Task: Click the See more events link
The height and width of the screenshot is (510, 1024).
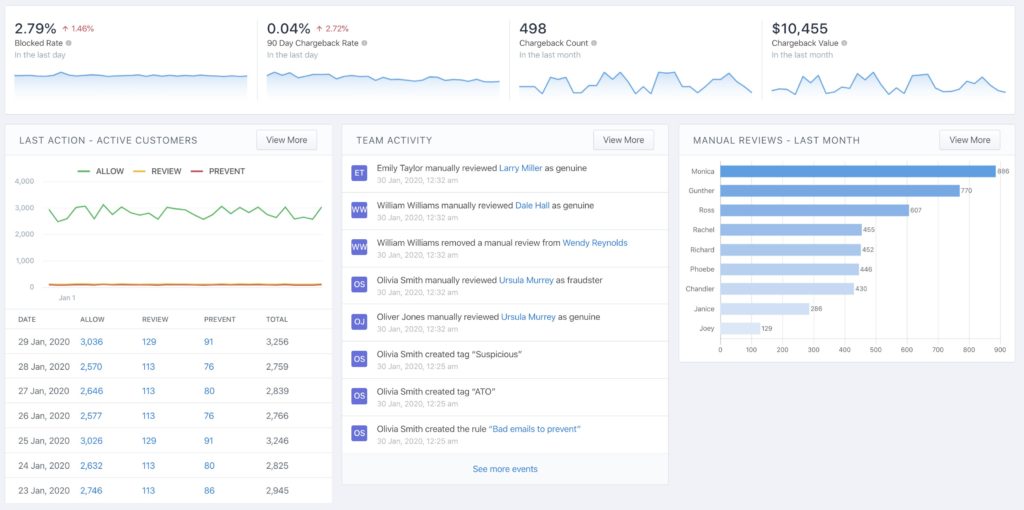Action: pyautogui.click(x=505, y=469)
